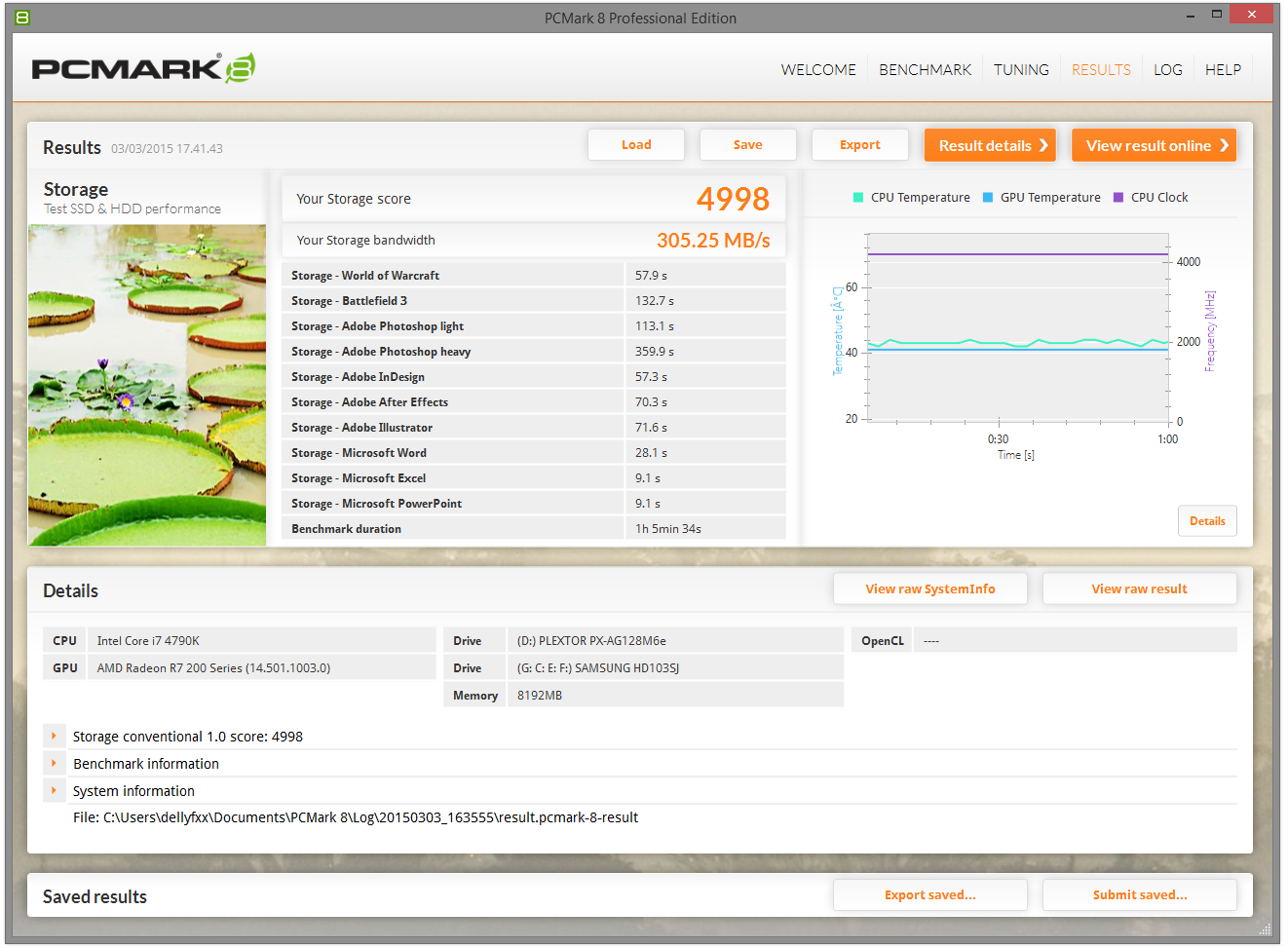
Task: Open Result details
Action: click(990, 145)
